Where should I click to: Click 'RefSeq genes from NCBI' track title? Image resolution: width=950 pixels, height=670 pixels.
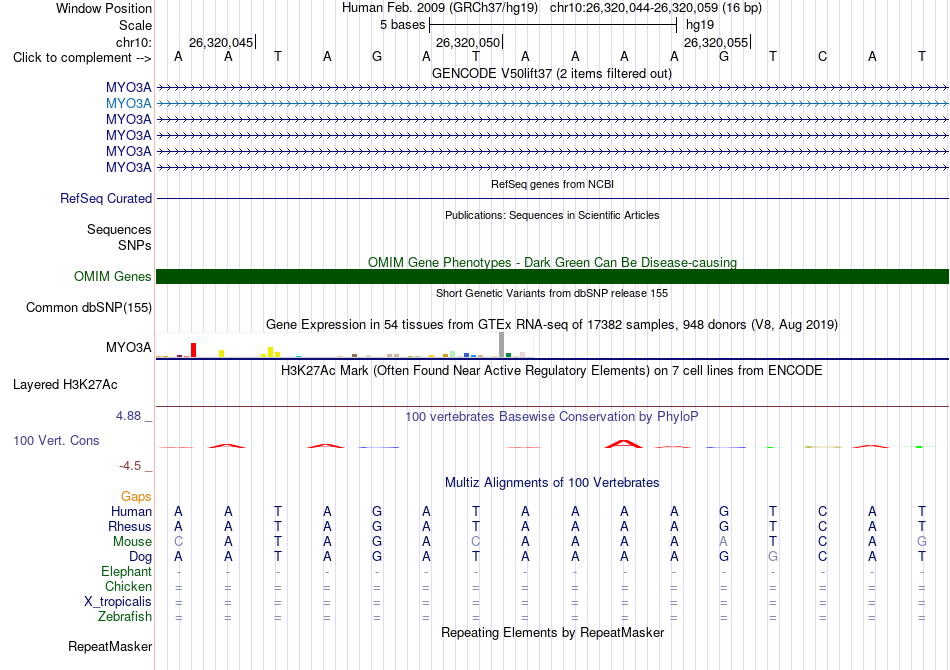coord(552,184)
